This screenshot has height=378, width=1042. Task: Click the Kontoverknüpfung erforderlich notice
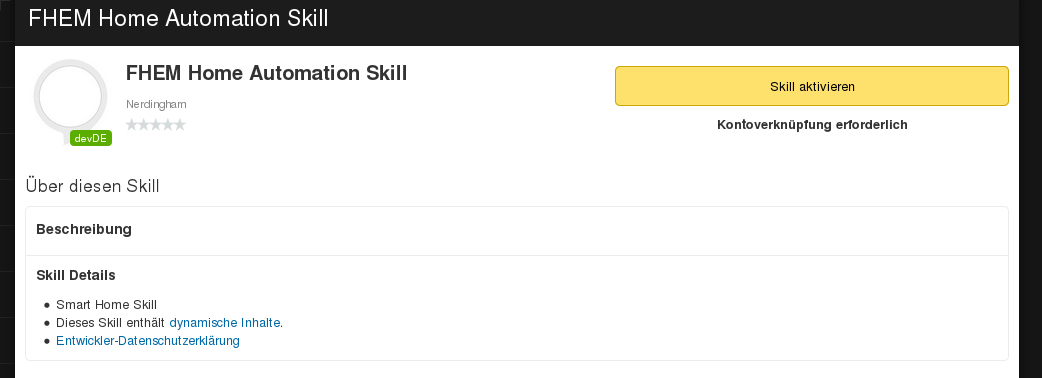[812, 125]
